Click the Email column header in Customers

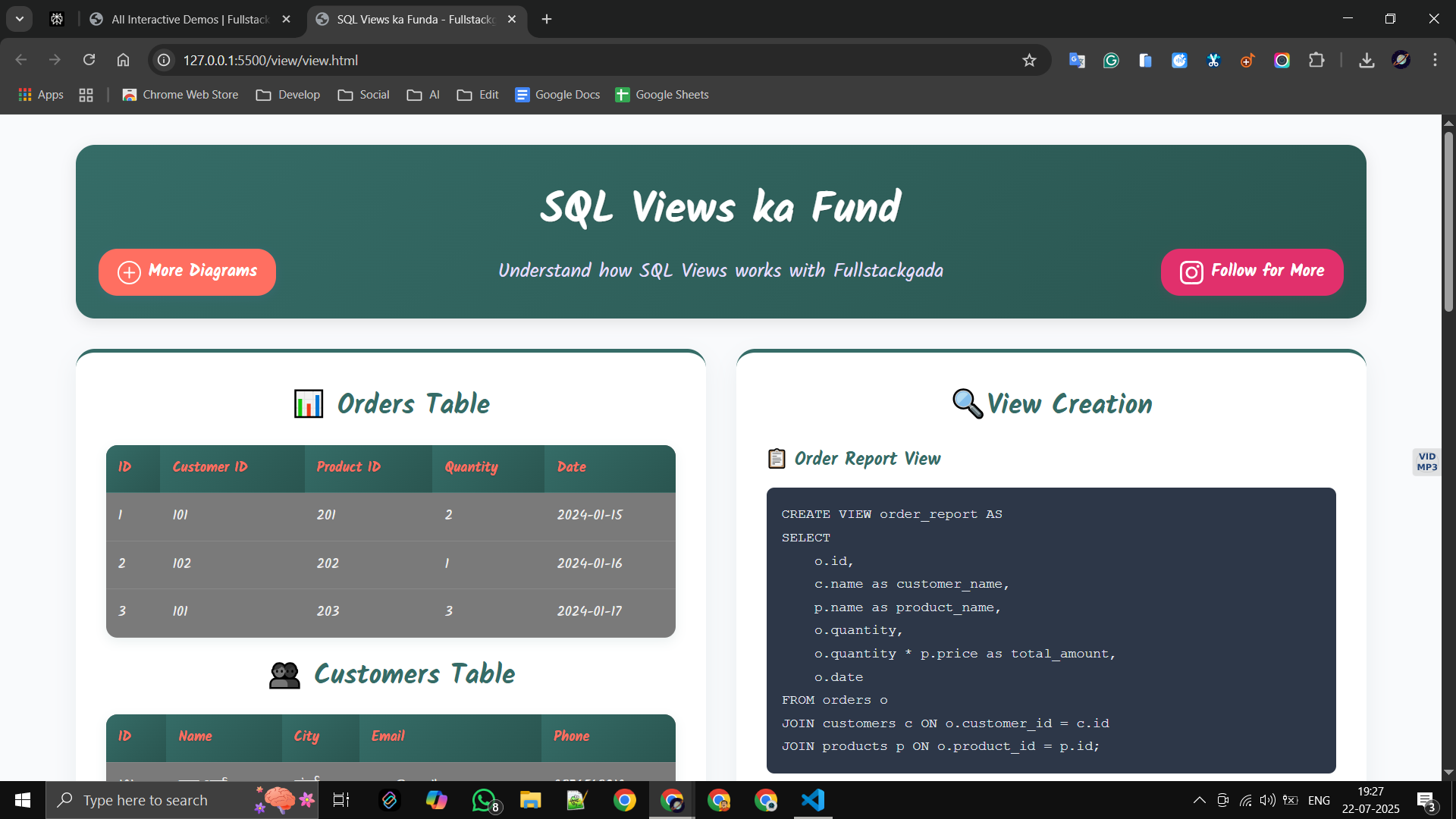click(450, 737)
